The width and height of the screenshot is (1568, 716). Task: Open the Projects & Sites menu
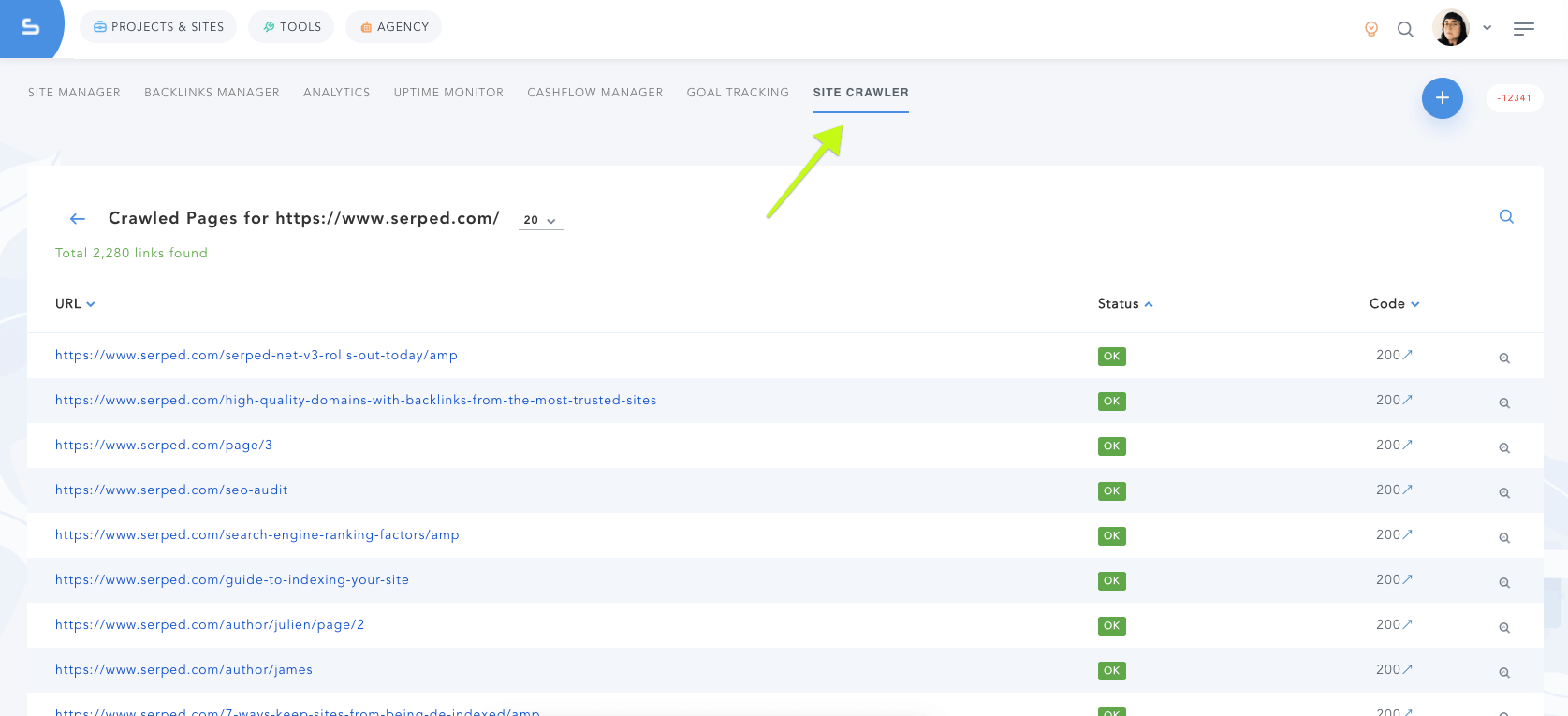tap(158, 27)
